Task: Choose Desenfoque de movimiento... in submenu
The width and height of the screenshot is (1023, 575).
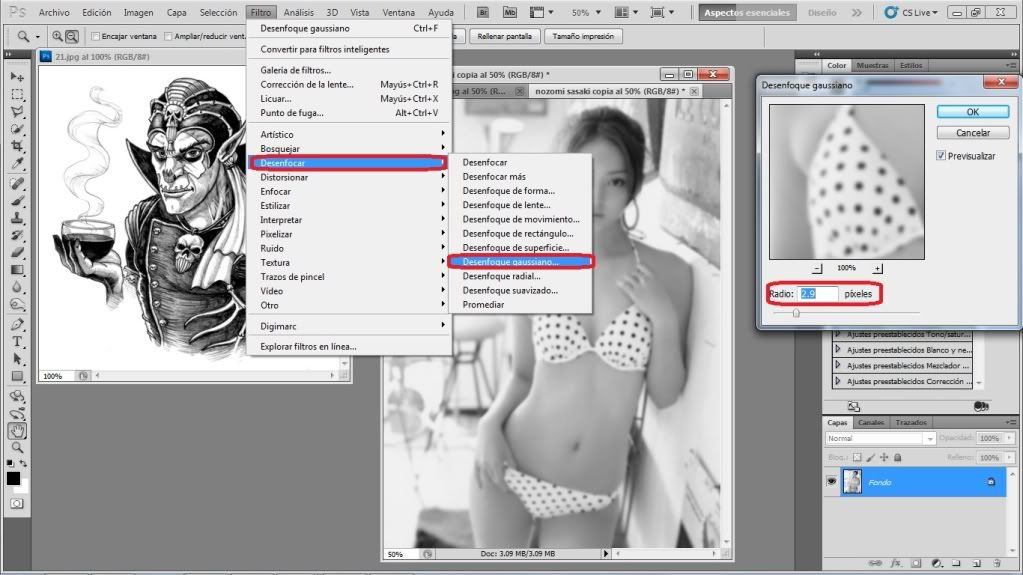Action: pyautogui.click(x=521, y=219)
